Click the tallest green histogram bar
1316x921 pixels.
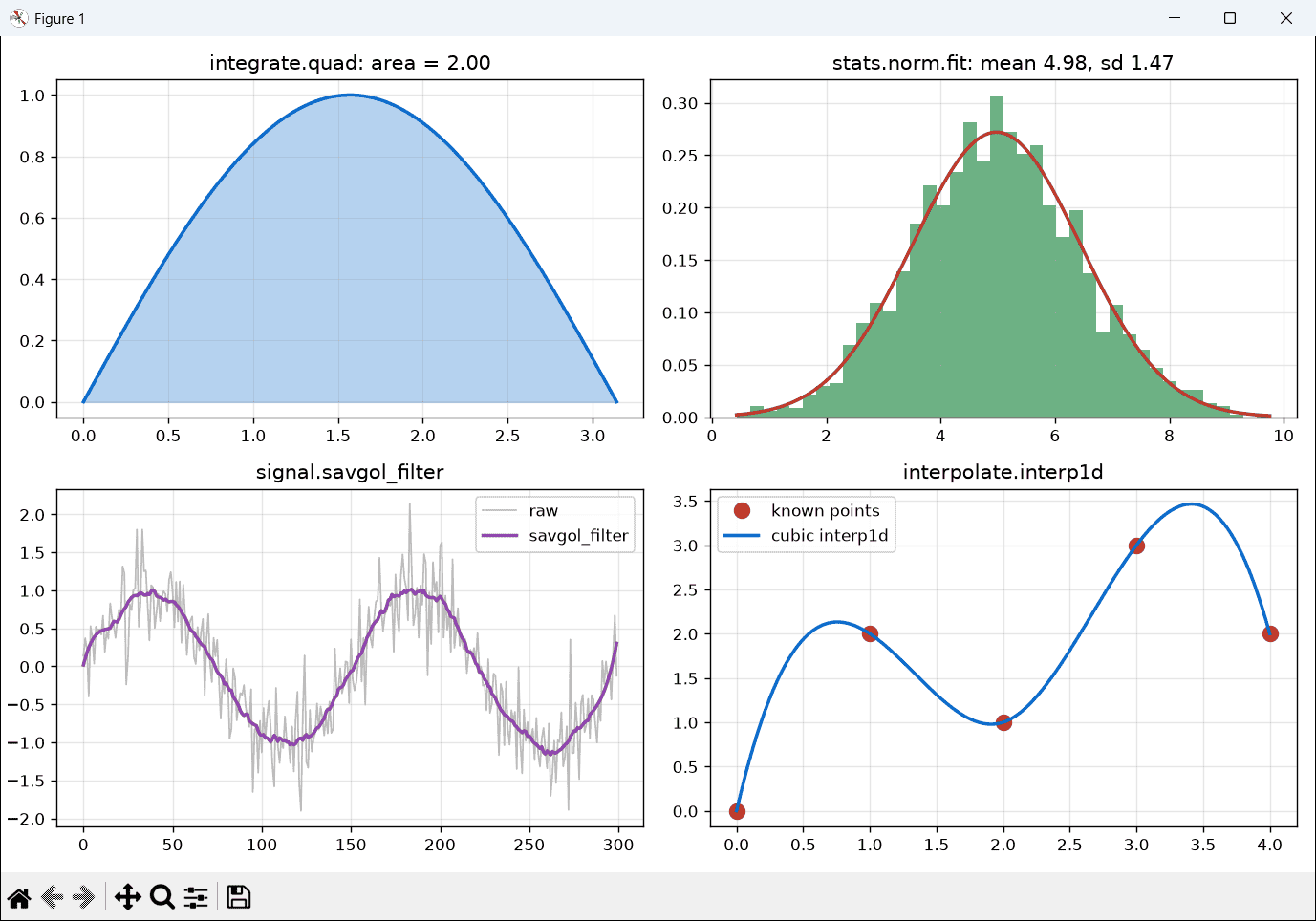(997, 256)
